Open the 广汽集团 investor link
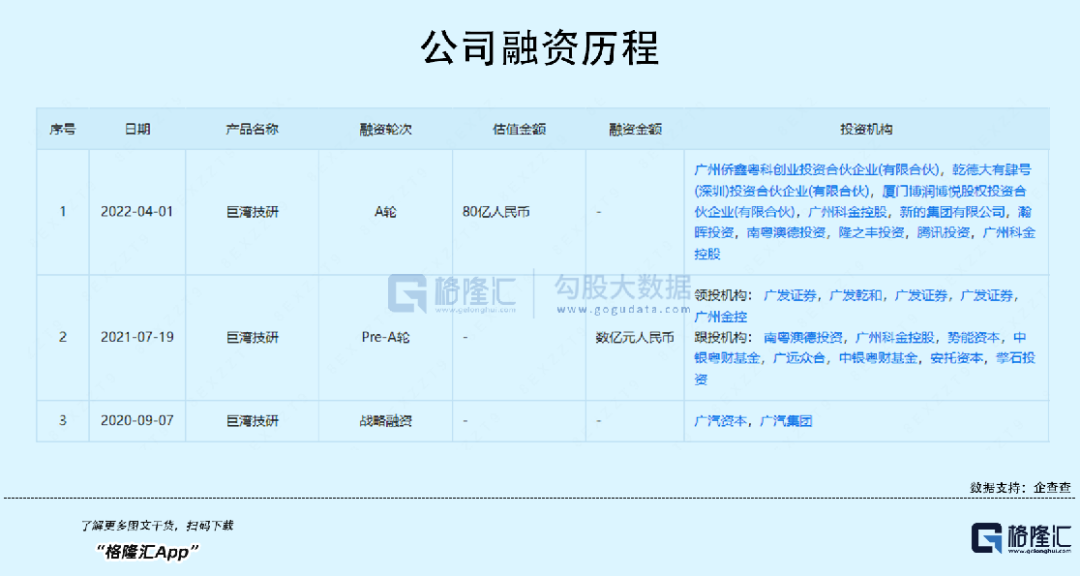Viewport: 1080px width, 576px height. (787, 420)
